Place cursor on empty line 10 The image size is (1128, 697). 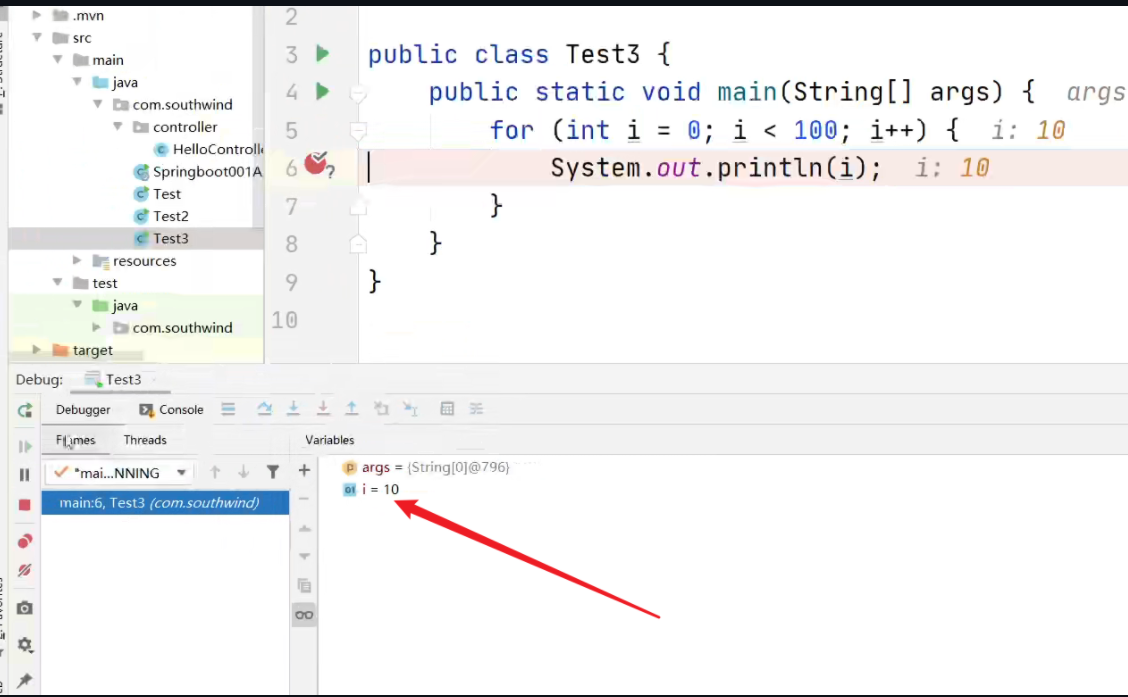(x=743, y=320)
